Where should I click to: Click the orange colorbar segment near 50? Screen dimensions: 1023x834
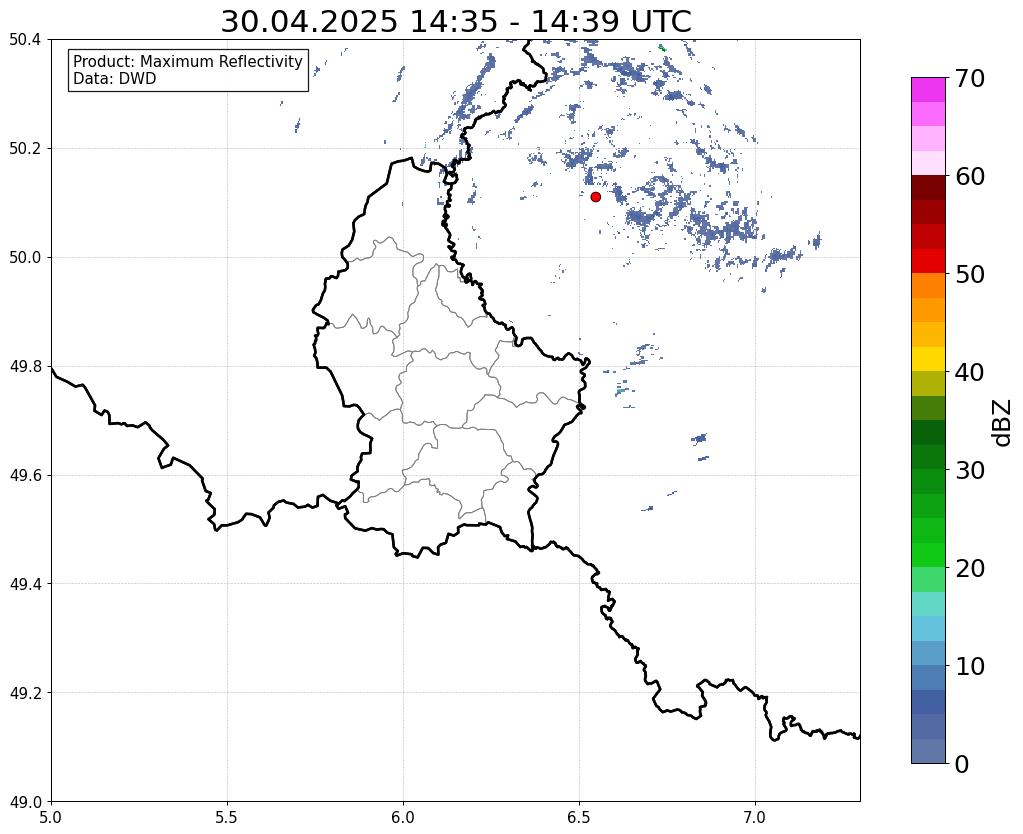[x=928, y=286]
